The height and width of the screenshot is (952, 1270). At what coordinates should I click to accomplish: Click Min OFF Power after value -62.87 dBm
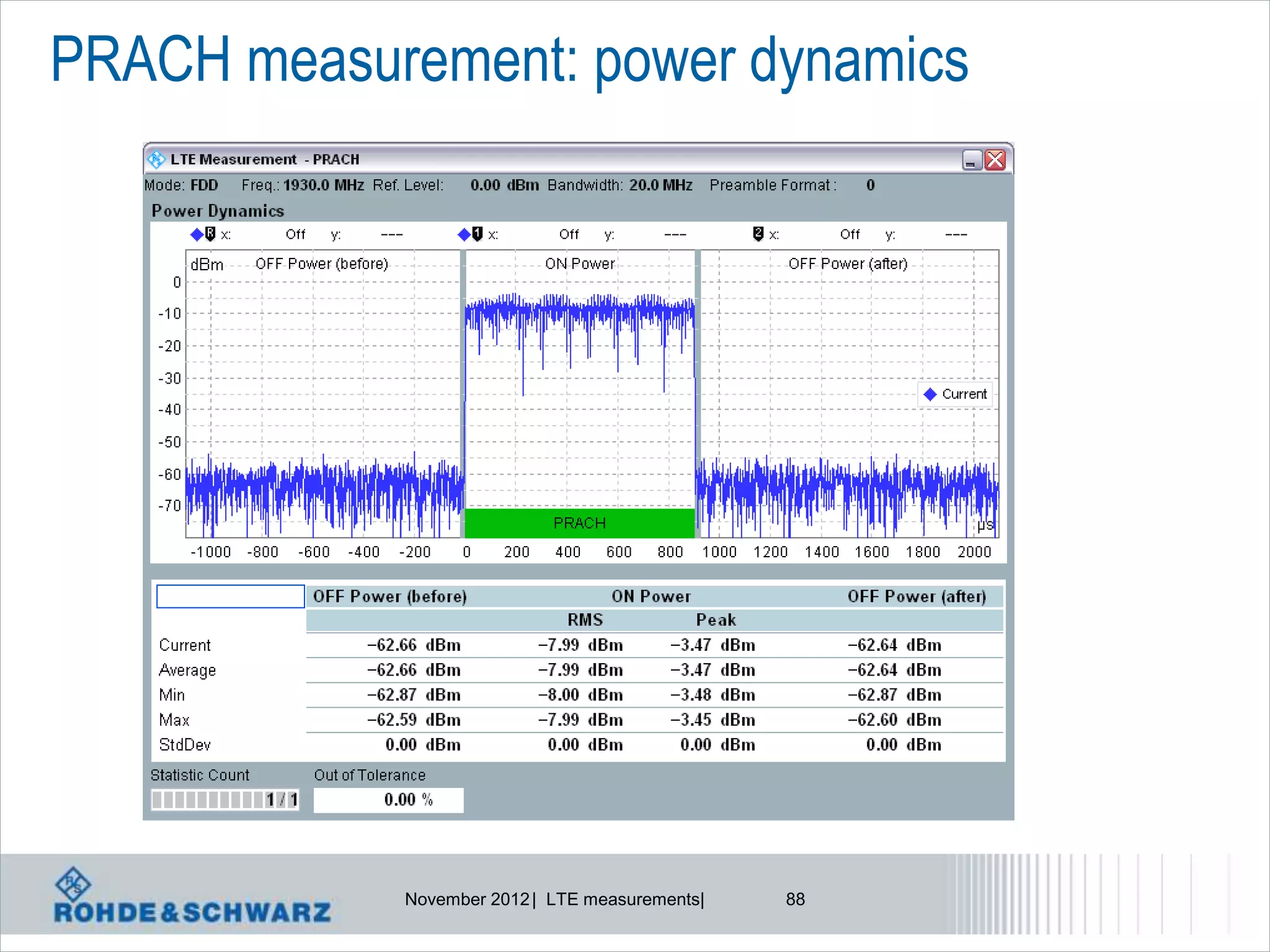[x=894, y=695]
